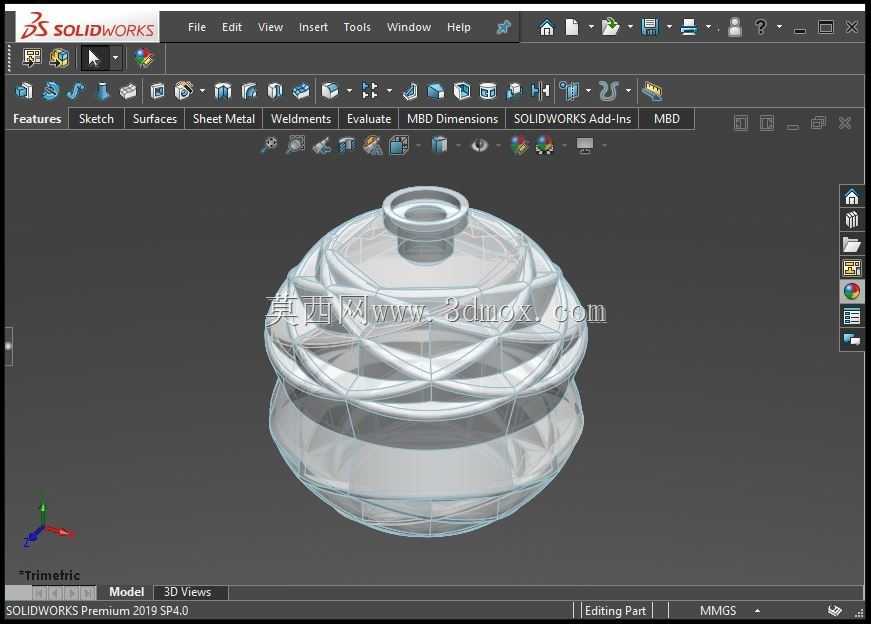Image resolution: width=871 pixels, height=624 pixels.
Task: Choose the Mirror feature icon
Action: pos(540,91)
